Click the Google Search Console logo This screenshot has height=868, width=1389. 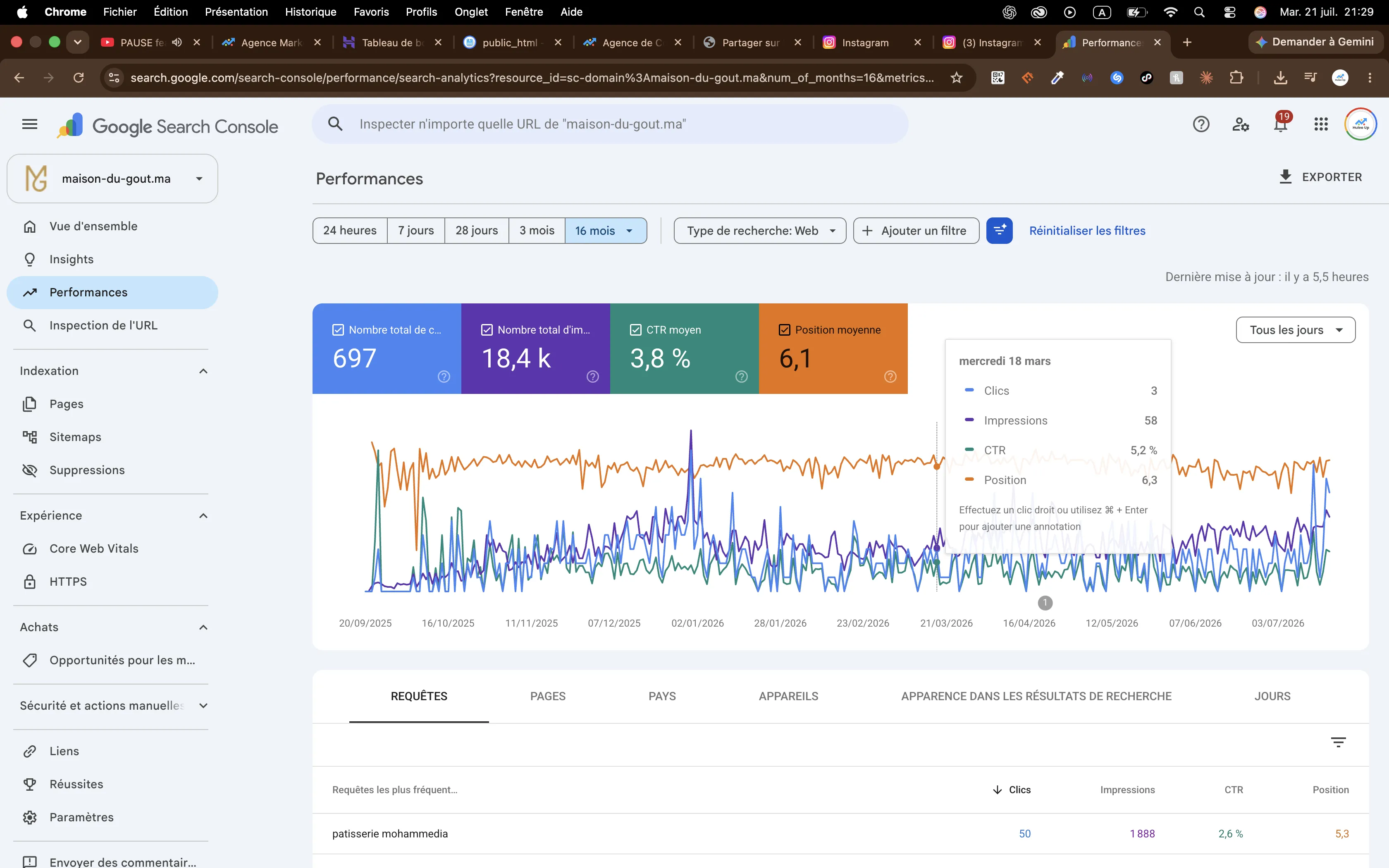tap(167, 125)
